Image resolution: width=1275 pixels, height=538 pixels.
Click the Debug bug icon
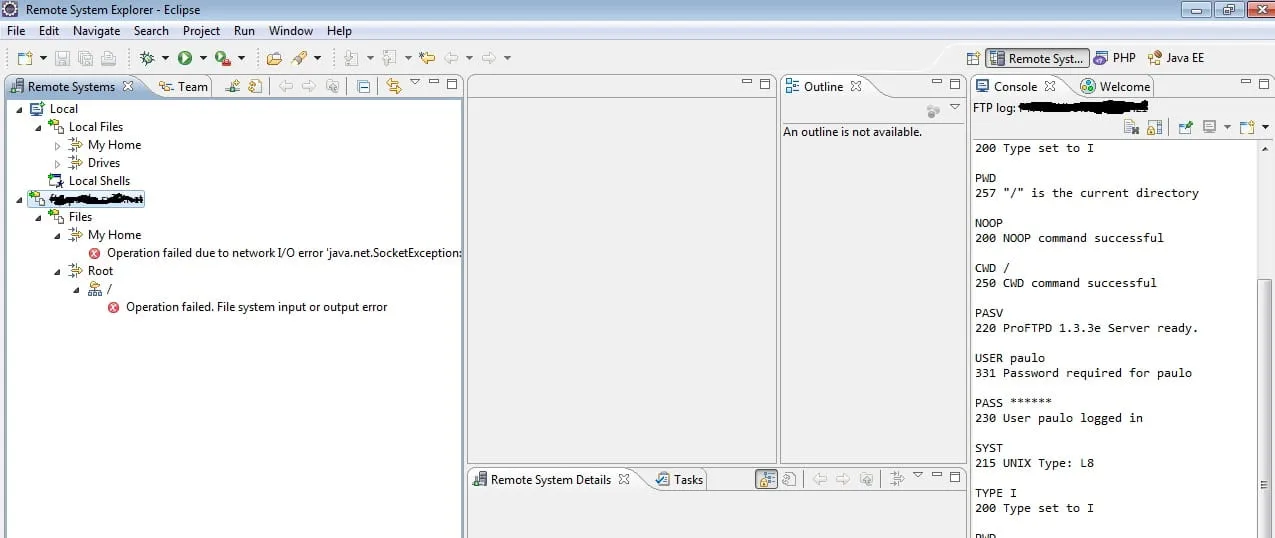[147, 58]
